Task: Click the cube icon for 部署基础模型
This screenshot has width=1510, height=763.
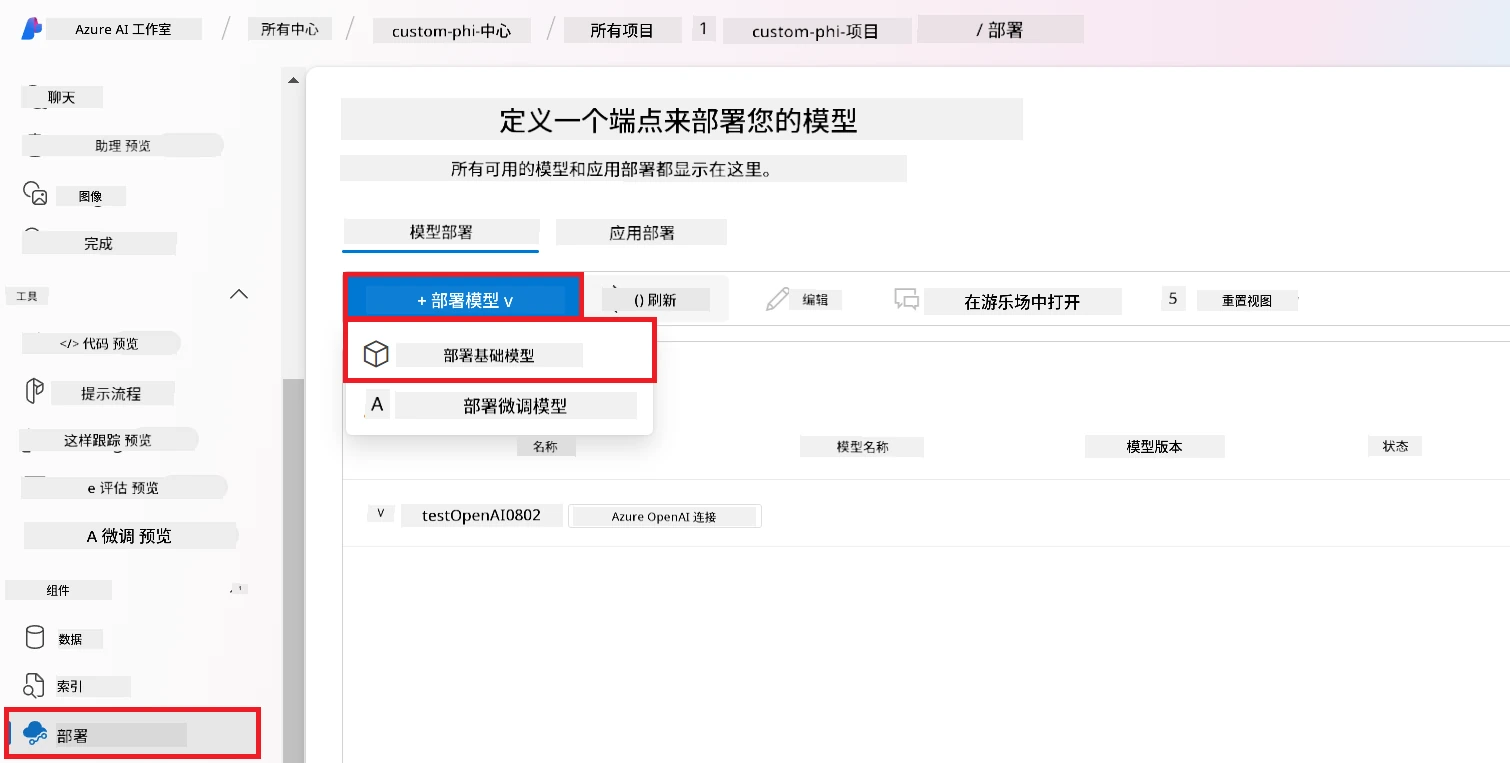Action: pyautogui.click(x=375, y=354)
